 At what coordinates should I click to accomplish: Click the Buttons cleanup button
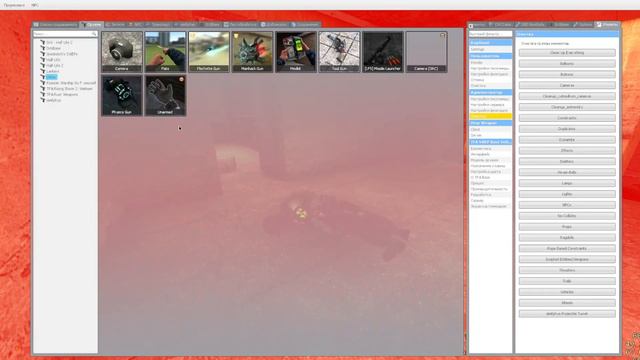click(567, 74)
